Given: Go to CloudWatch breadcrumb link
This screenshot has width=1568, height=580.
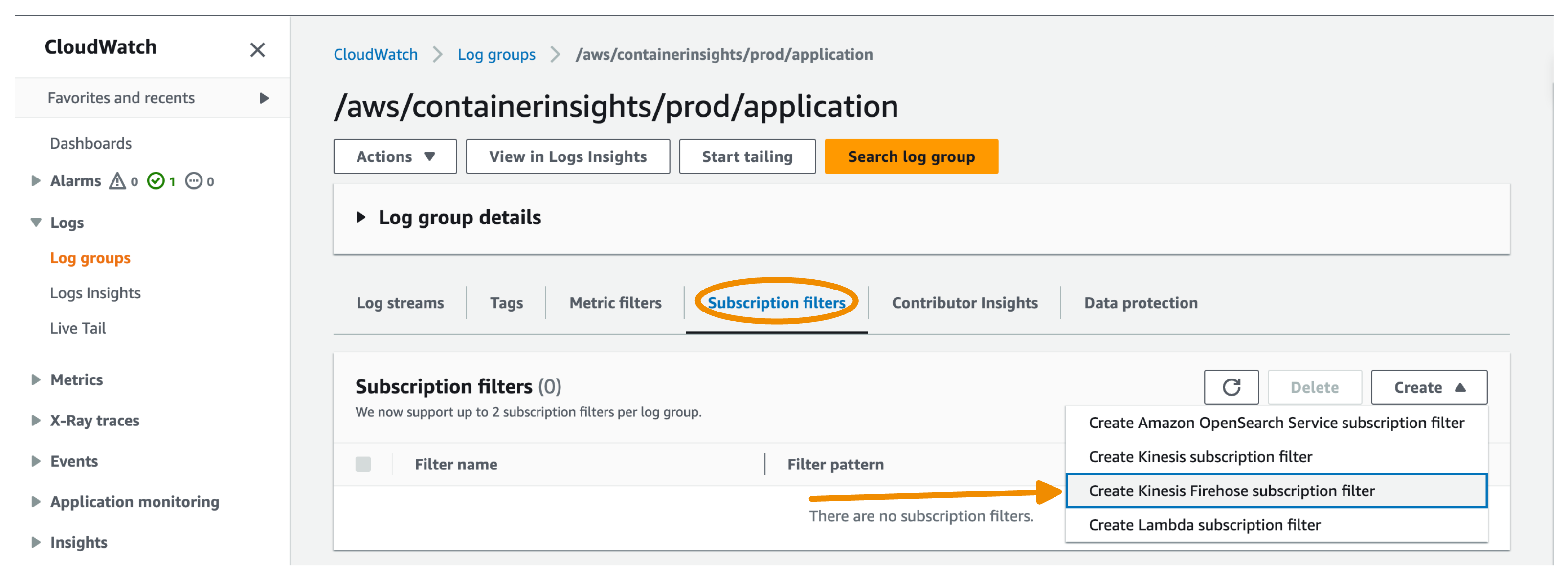Looking at the screenshot, I should [376, 54].
